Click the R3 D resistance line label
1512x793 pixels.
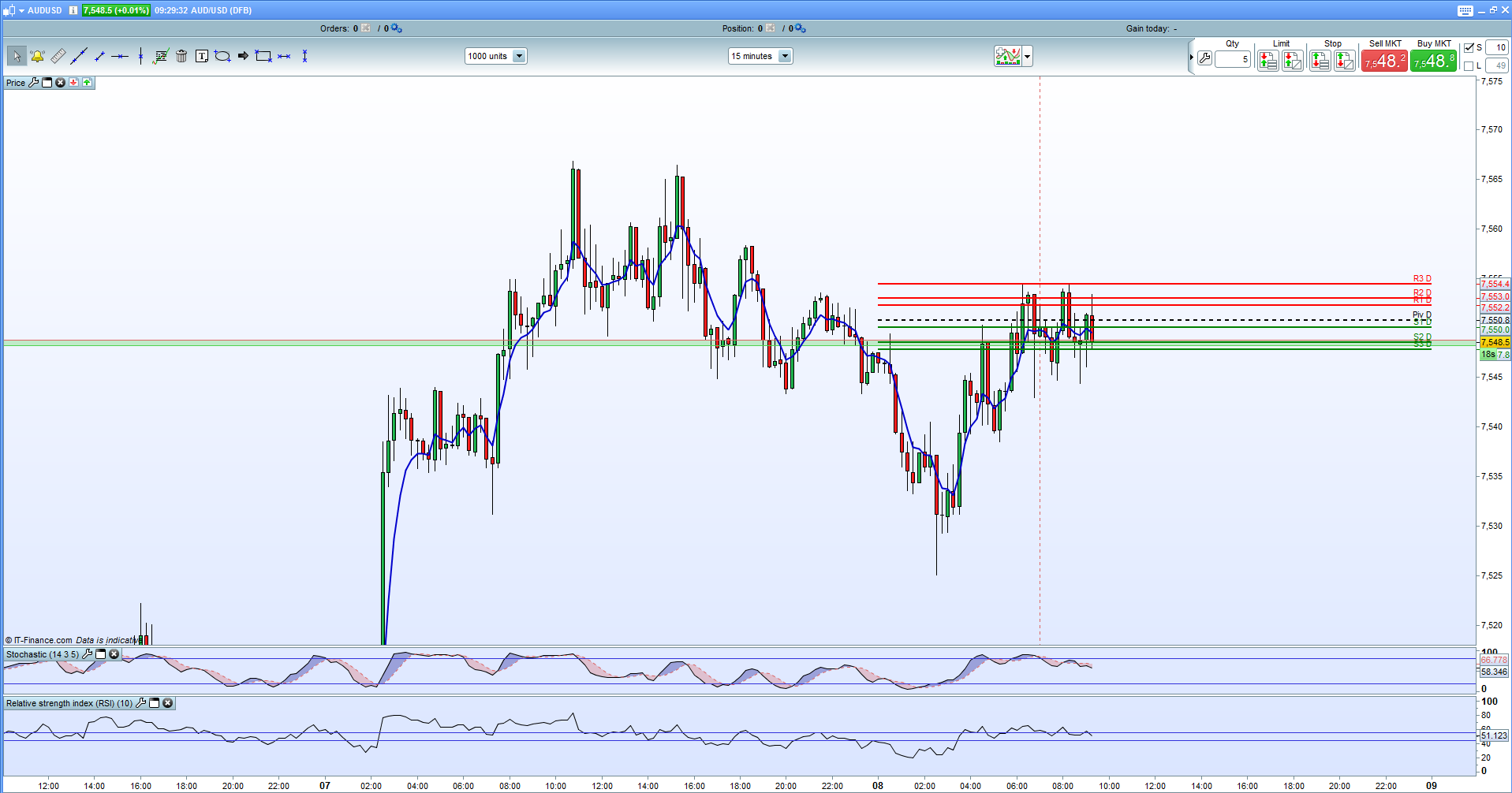coord(1422,279)
